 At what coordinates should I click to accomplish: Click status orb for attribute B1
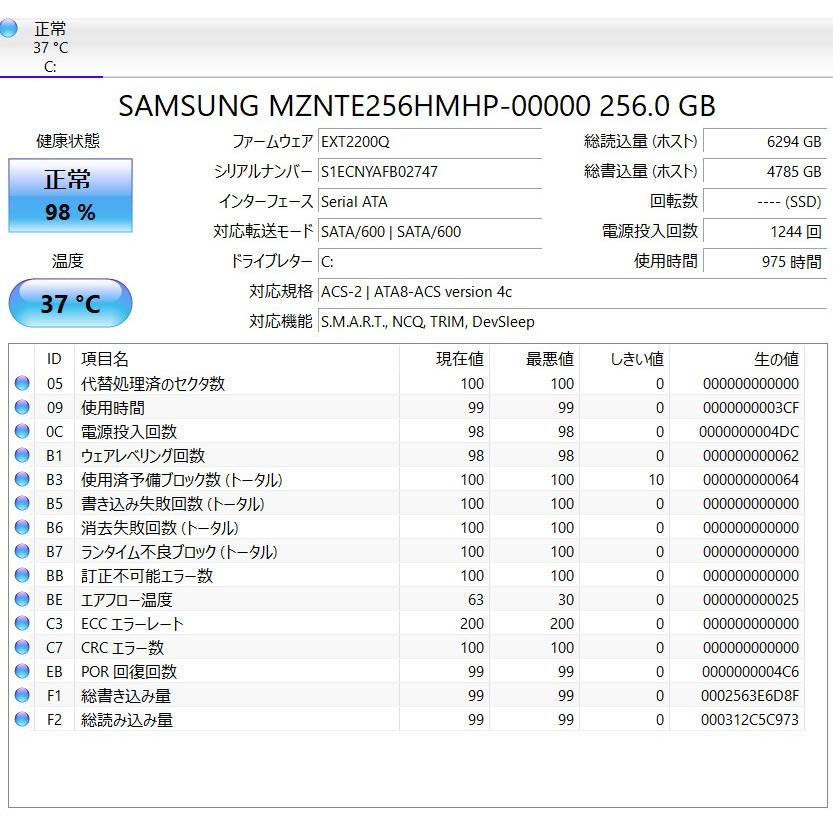22,455
